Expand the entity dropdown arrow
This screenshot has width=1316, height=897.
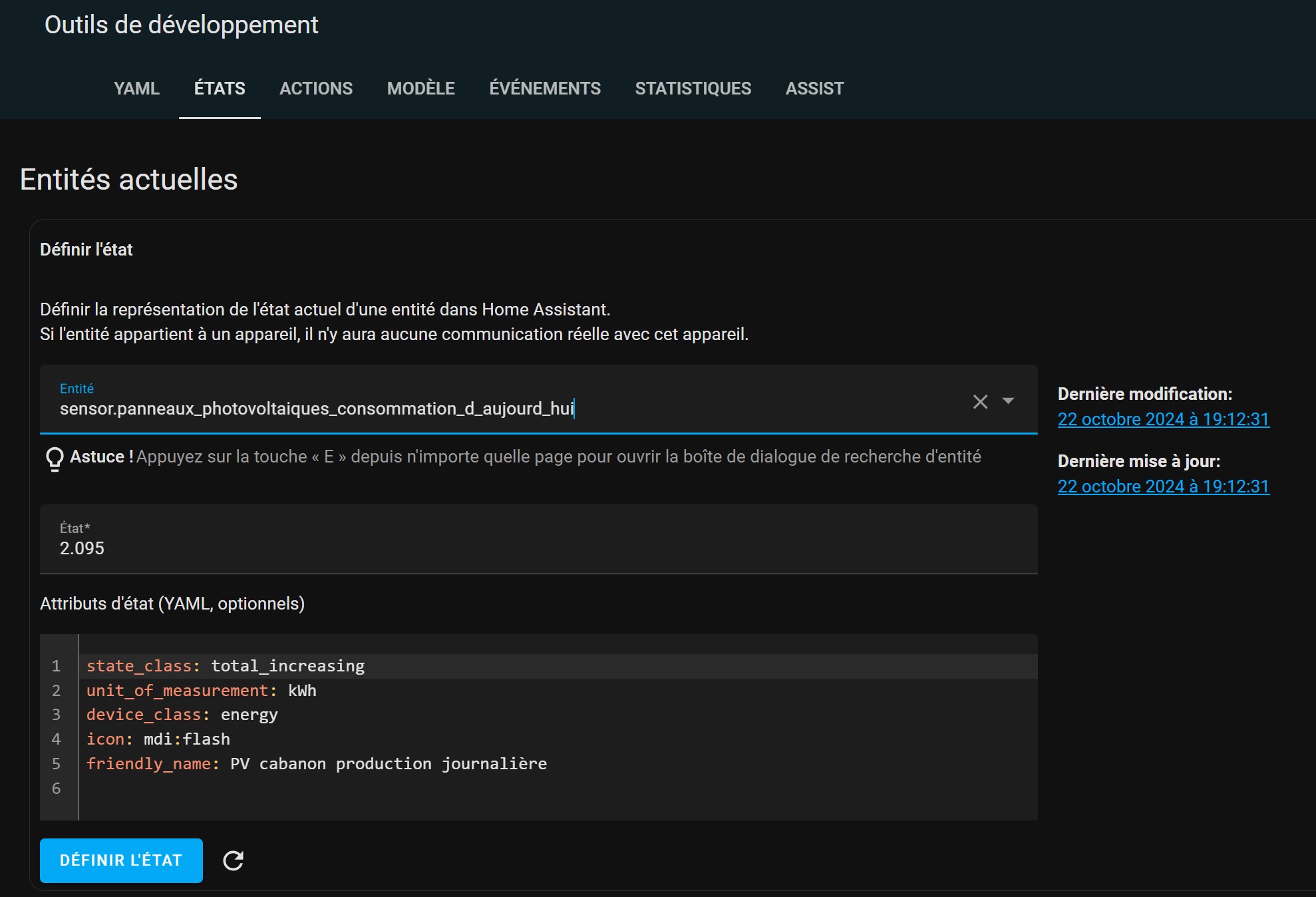point(1008,401)
